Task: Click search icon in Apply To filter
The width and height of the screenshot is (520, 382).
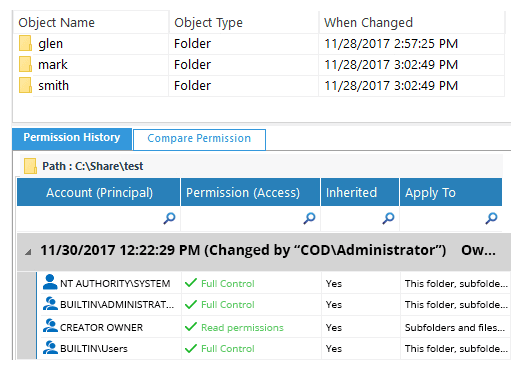Action: point(491,218)
